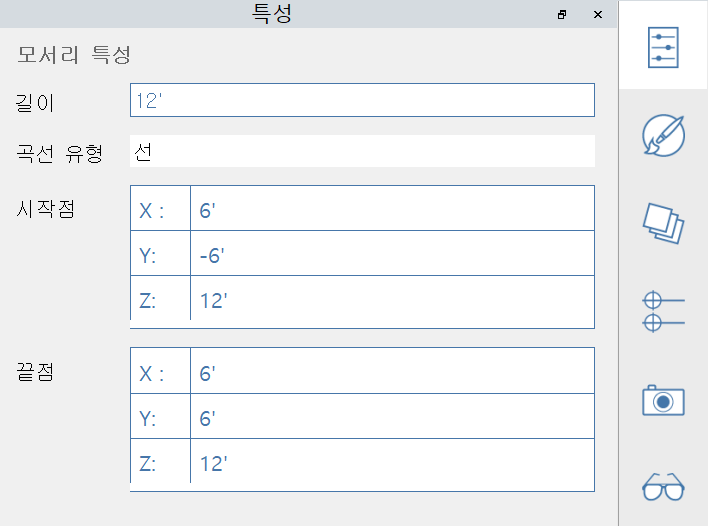Open the Location crosshair lines panel
This screenshot has width=708, height=526.
pyautogui.click(x=663, y=310)
